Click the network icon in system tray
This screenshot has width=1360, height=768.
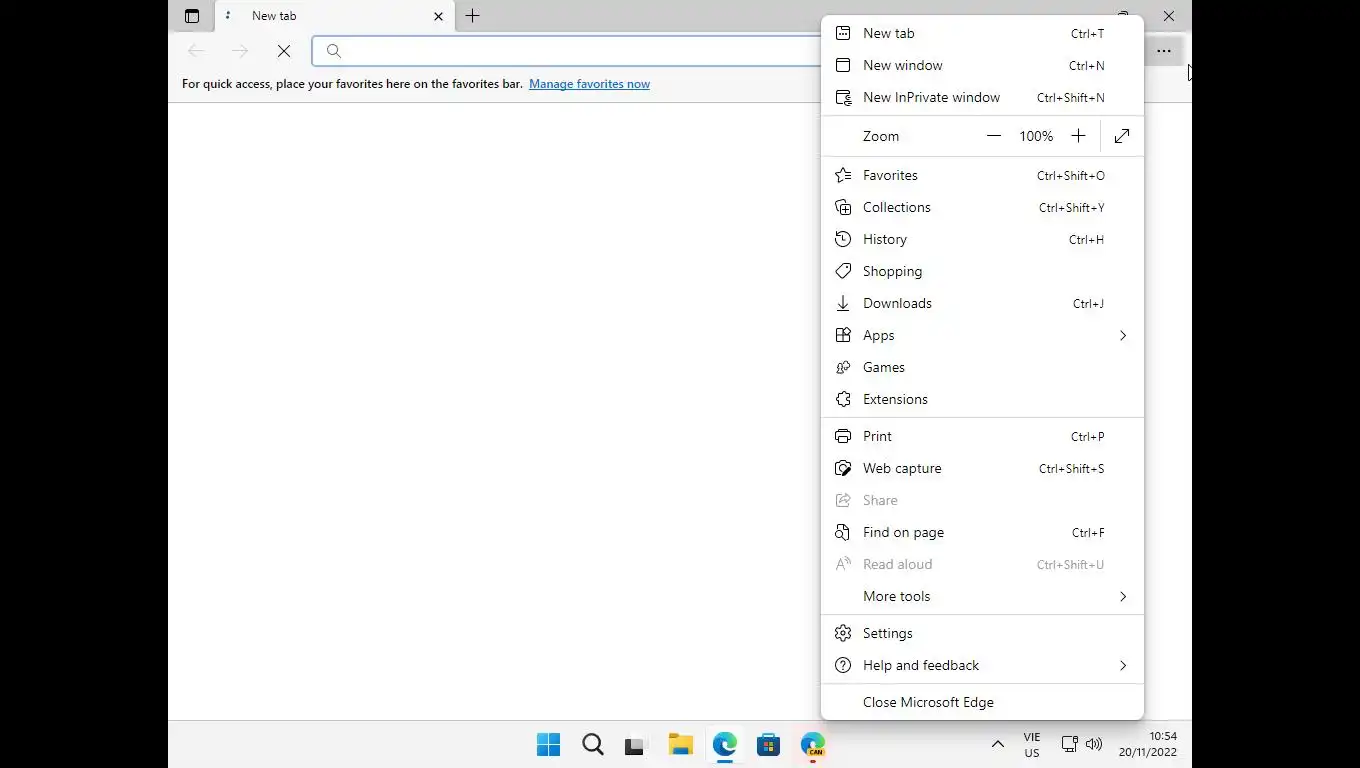click(x=1069, y=745)
